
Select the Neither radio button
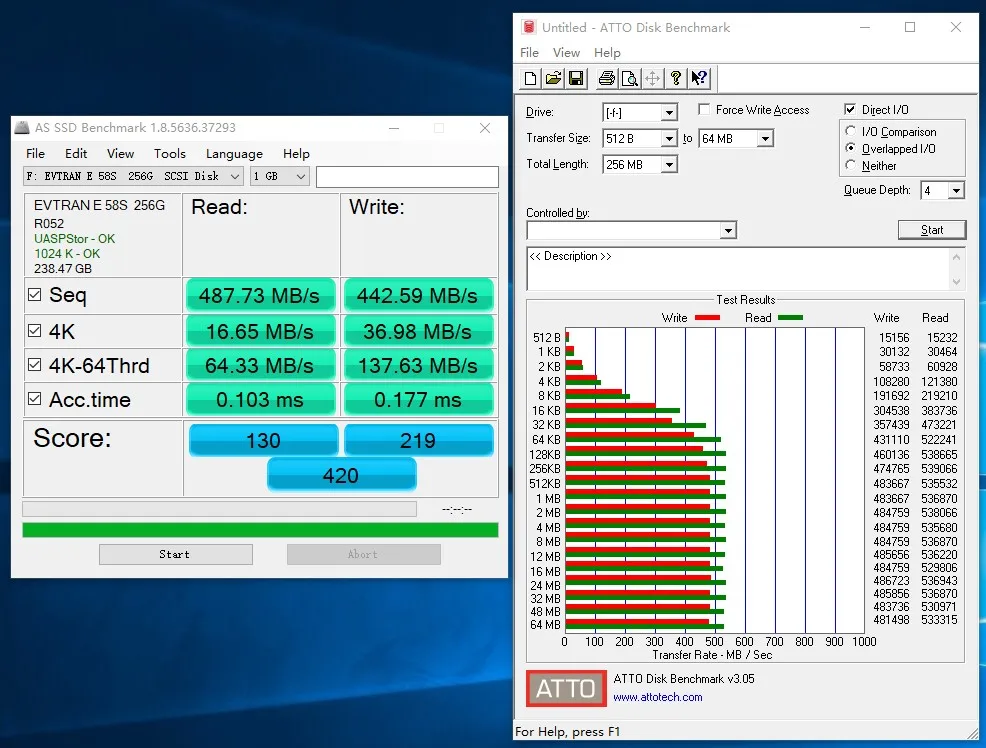tap(850, 165)
